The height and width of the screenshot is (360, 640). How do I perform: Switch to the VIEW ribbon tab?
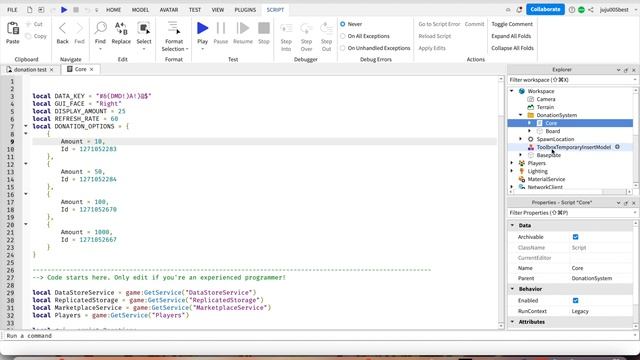point(218,9)
